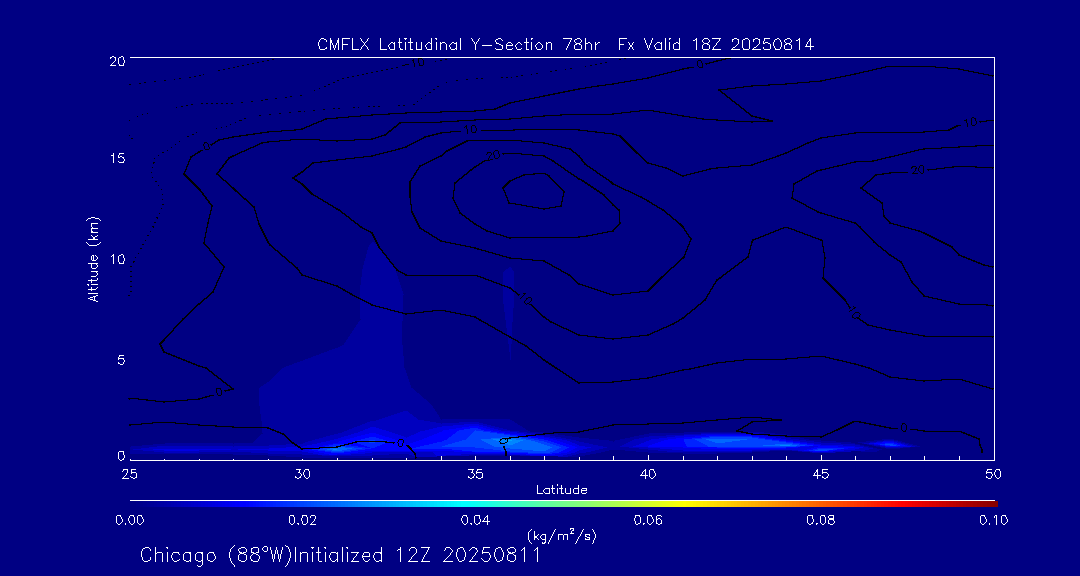Click the color scale bar below the plot
The image size is (1080, 576).
click(x=563, y=504)
